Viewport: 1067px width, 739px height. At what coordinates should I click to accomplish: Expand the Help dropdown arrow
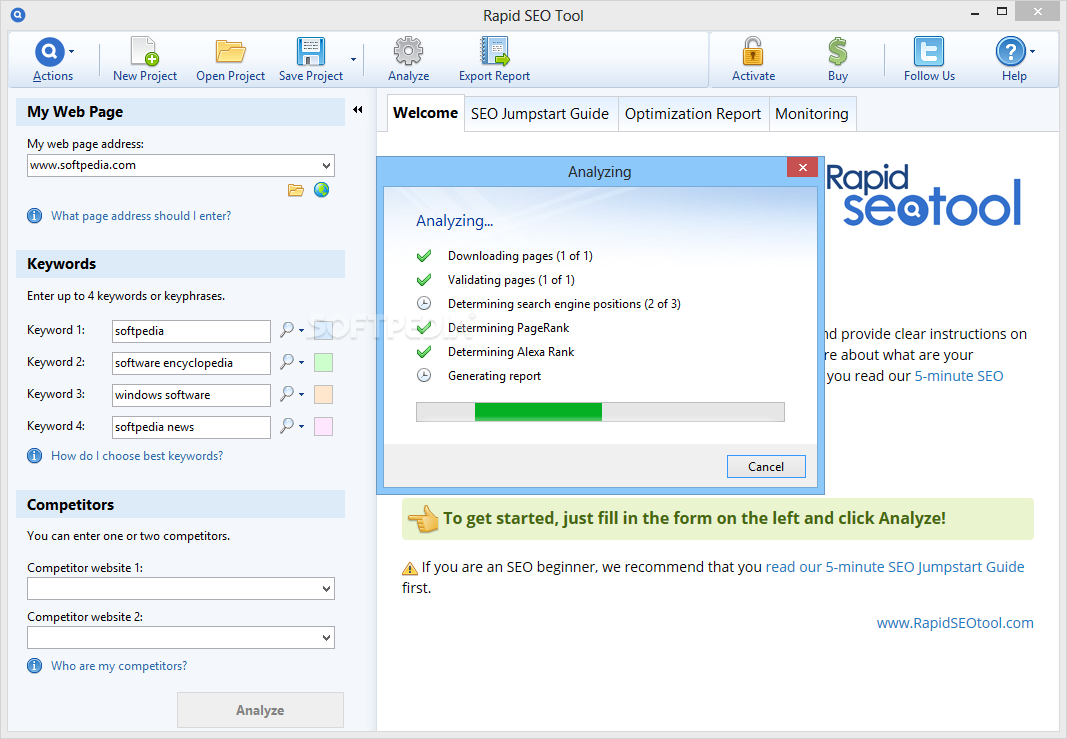tap(1032, 51)
